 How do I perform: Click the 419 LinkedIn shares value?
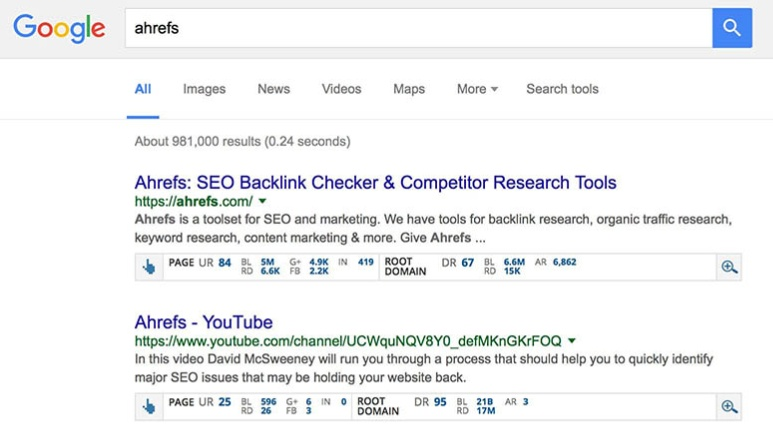[x=366, y=262]
